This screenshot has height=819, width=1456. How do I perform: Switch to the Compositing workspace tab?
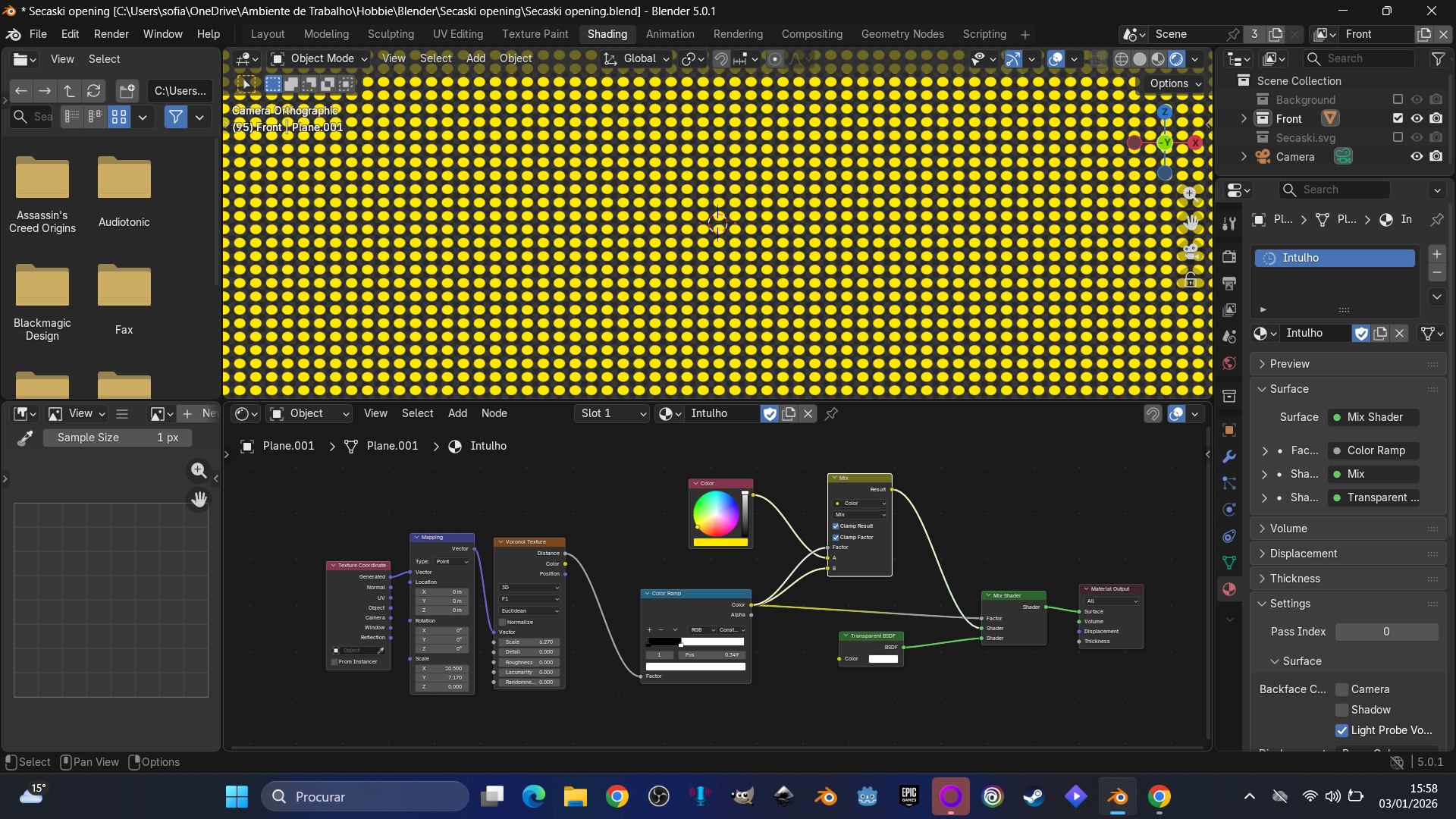pos(811,34)
